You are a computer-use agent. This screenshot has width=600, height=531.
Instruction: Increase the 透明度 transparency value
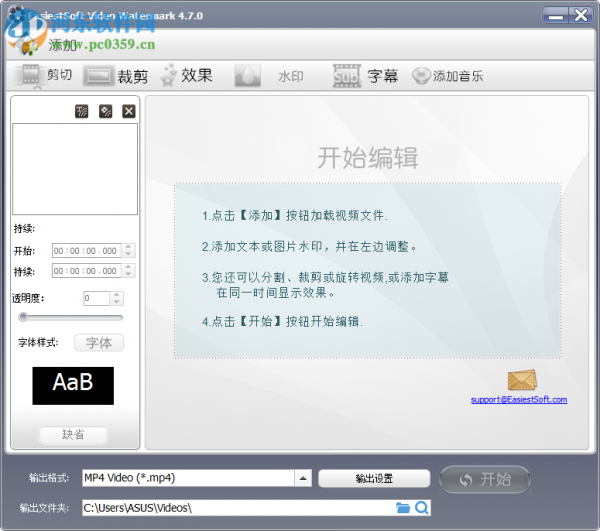tap(117, 295)
